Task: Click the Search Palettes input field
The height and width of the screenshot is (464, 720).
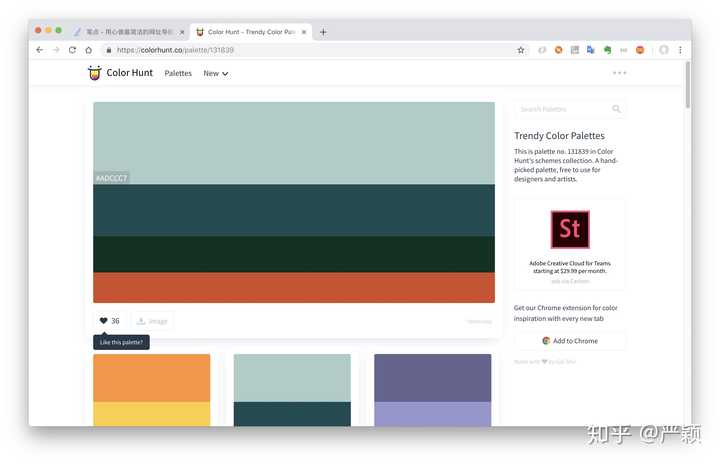Action: tap(562, 109)
